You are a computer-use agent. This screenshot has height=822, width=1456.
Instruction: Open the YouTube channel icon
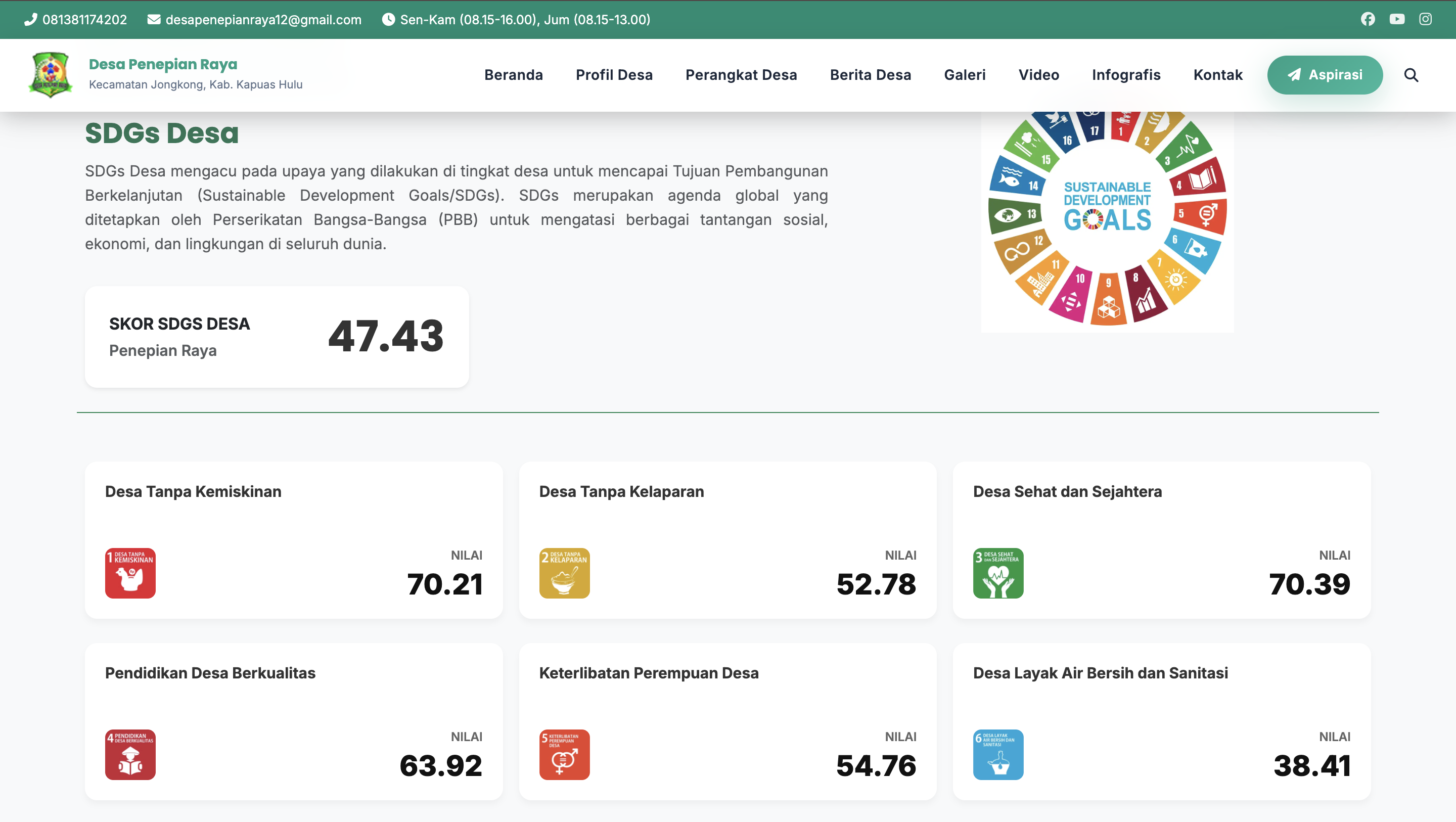(1397, 19)
